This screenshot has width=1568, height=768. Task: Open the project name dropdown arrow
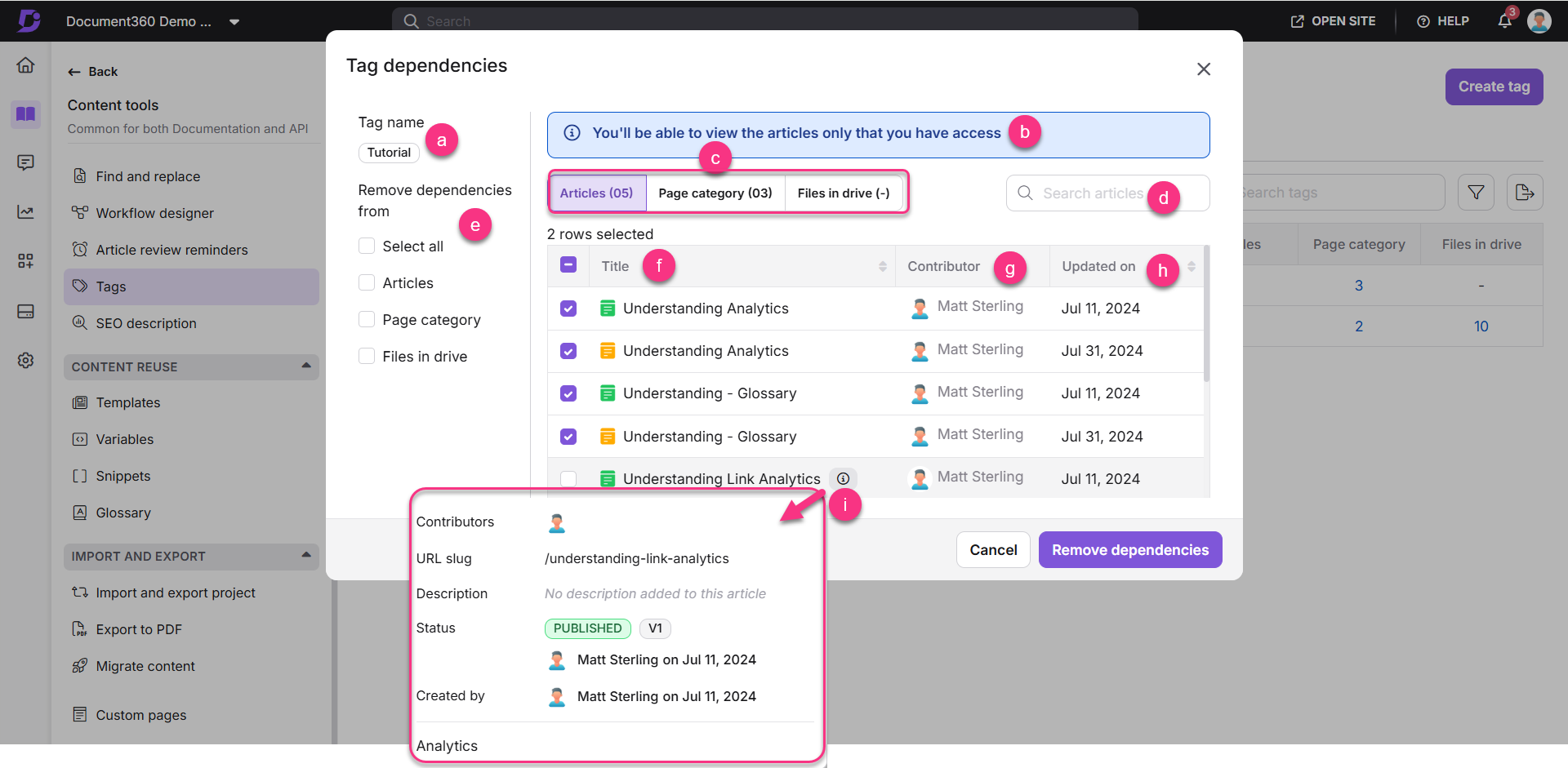pyautogui.click(x=234, y=22)
